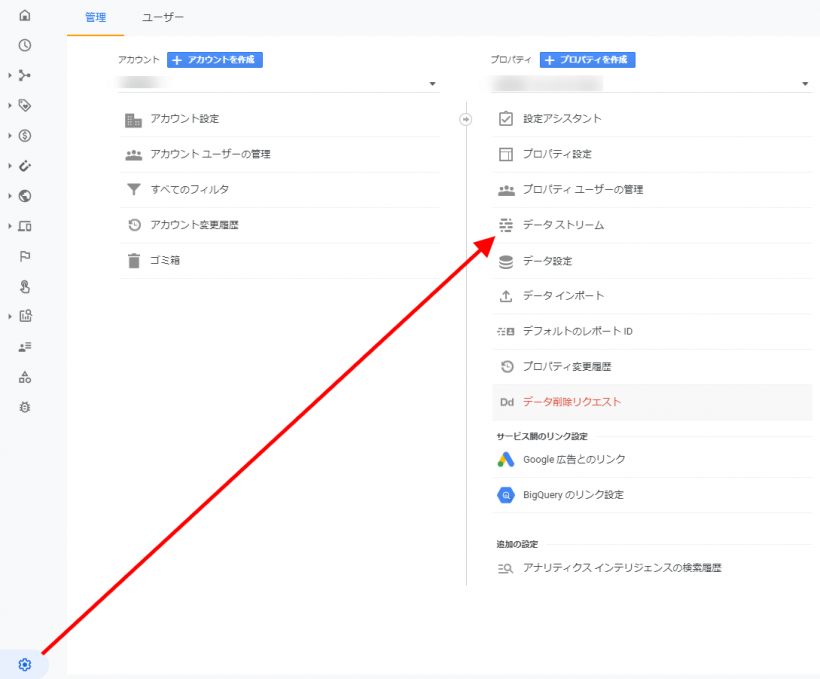
Task: Click the Google 広告とのリンク icon
Action: click(505, 459)
